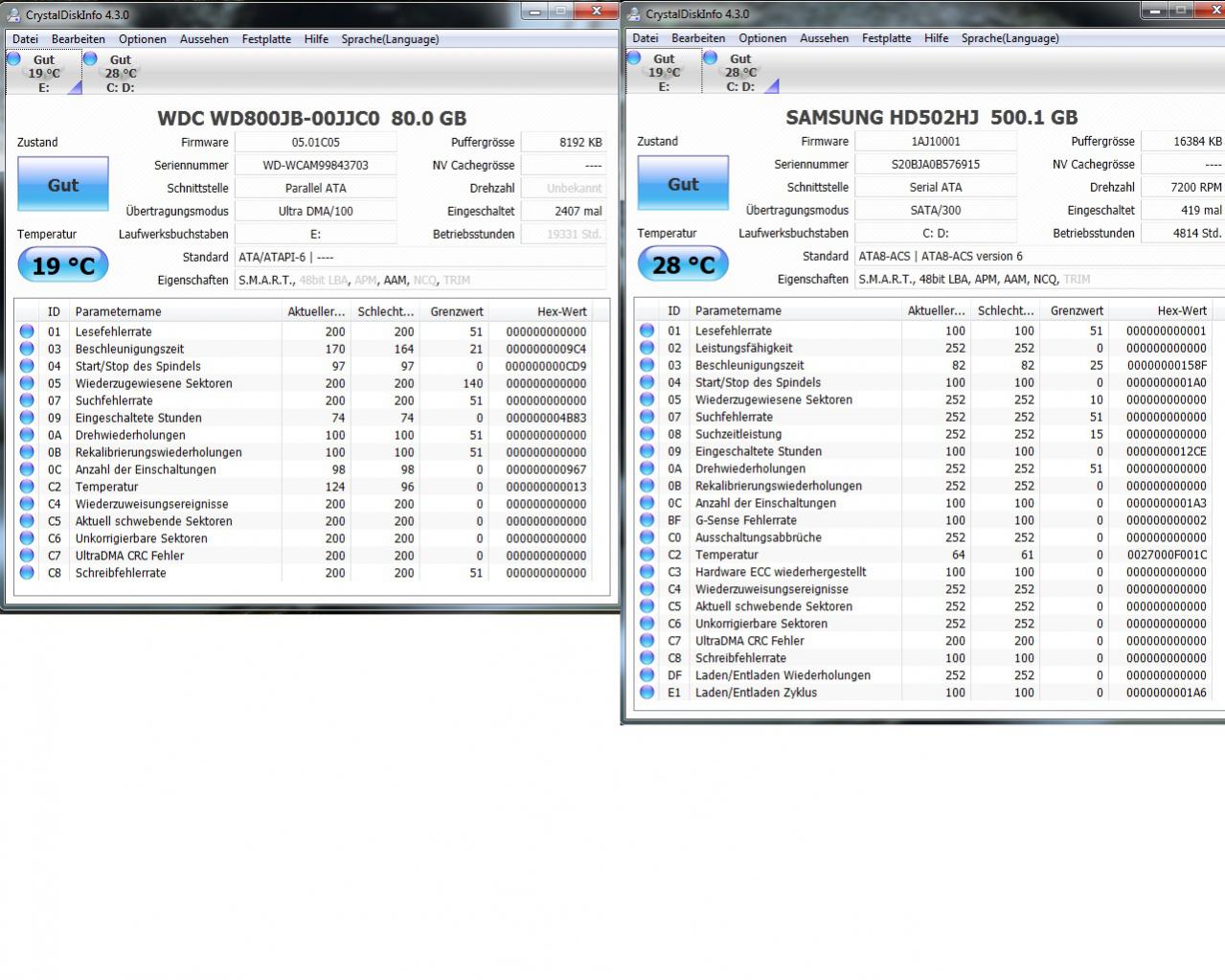Screen dimensions: 1225x980
Task: Click hex value 0027000F001C in Samsung list
Action: 1167,555
